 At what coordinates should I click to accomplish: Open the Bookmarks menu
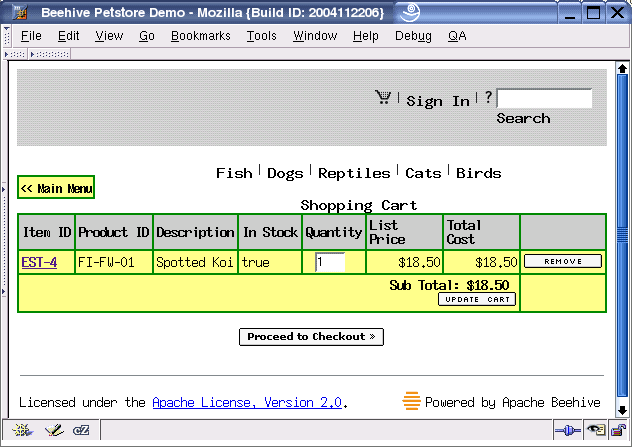pyautogui.click(x=201, y=36)
